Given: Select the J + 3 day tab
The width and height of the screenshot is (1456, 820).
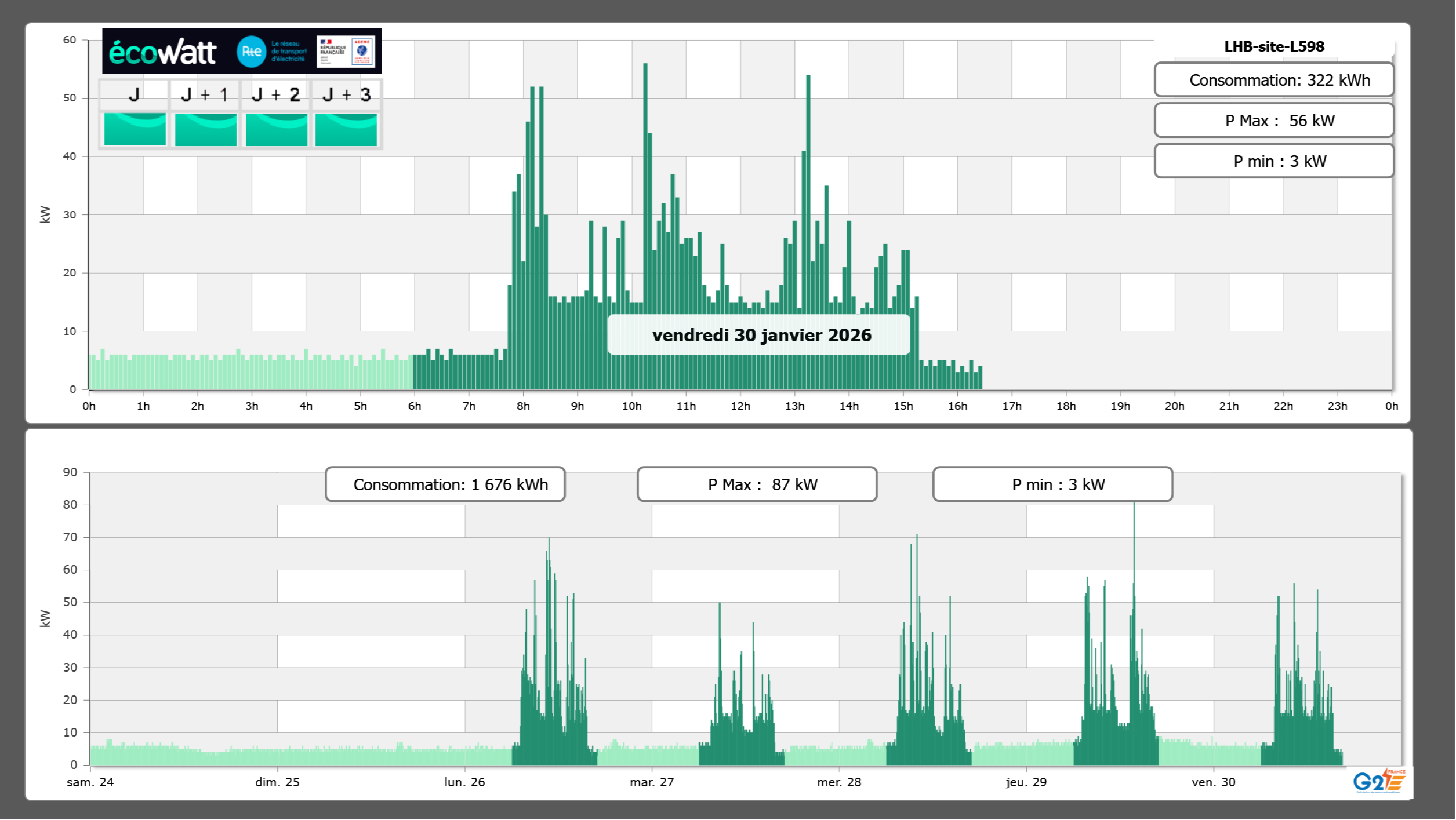Looking at the screenshot, I should [x=346, y=94].
